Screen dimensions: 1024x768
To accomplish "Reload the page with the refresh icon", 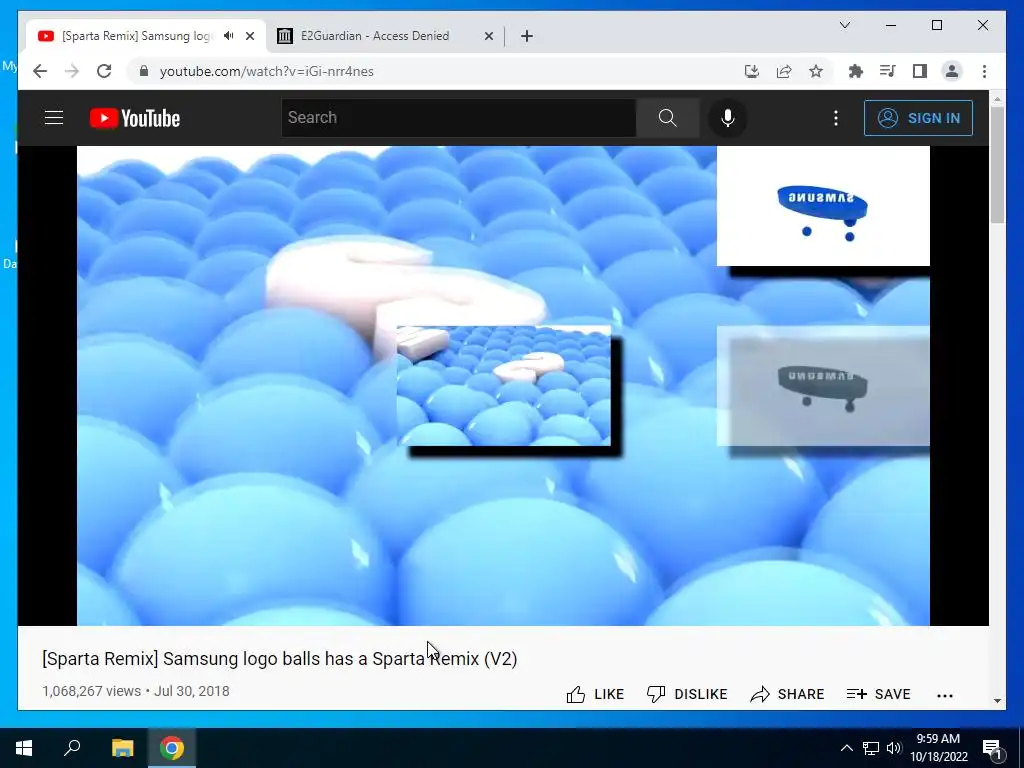I will click(104, 71).
